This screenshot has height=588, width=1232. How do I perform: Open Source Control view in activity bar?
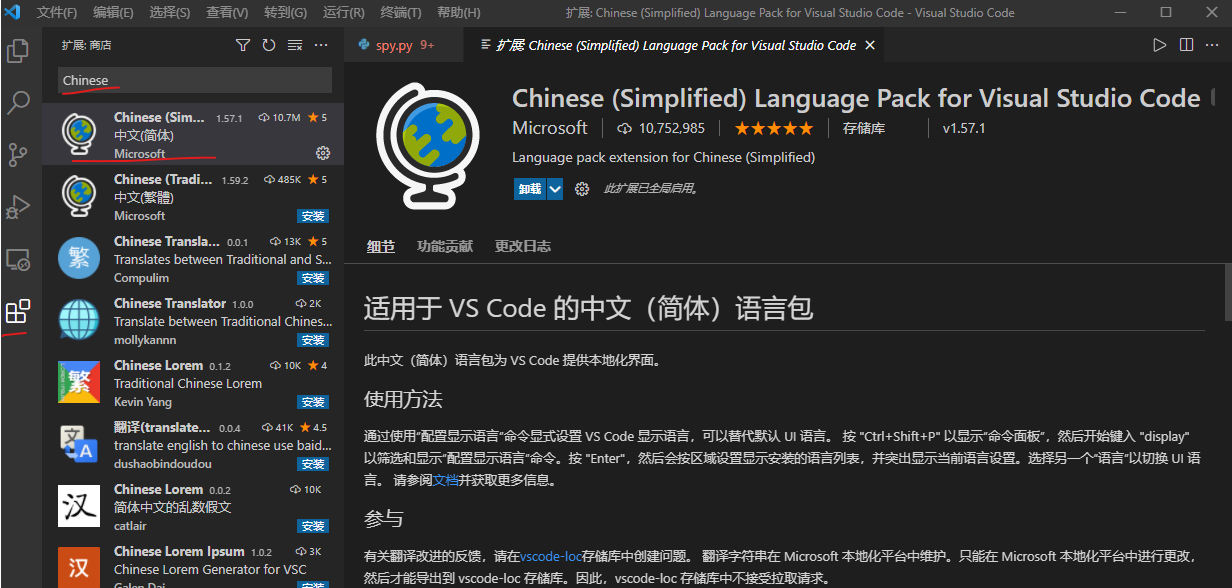(x=18, y=154)
